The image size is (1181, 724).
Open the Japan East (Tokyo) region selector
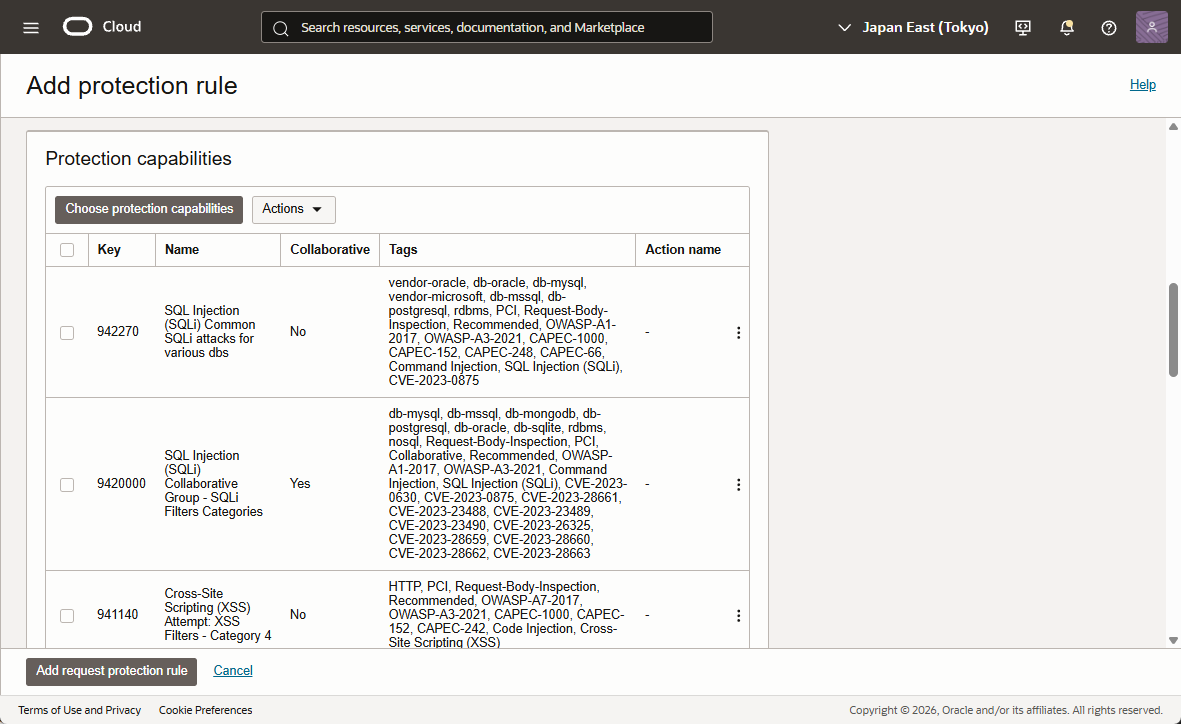click(x=913, y=28)
